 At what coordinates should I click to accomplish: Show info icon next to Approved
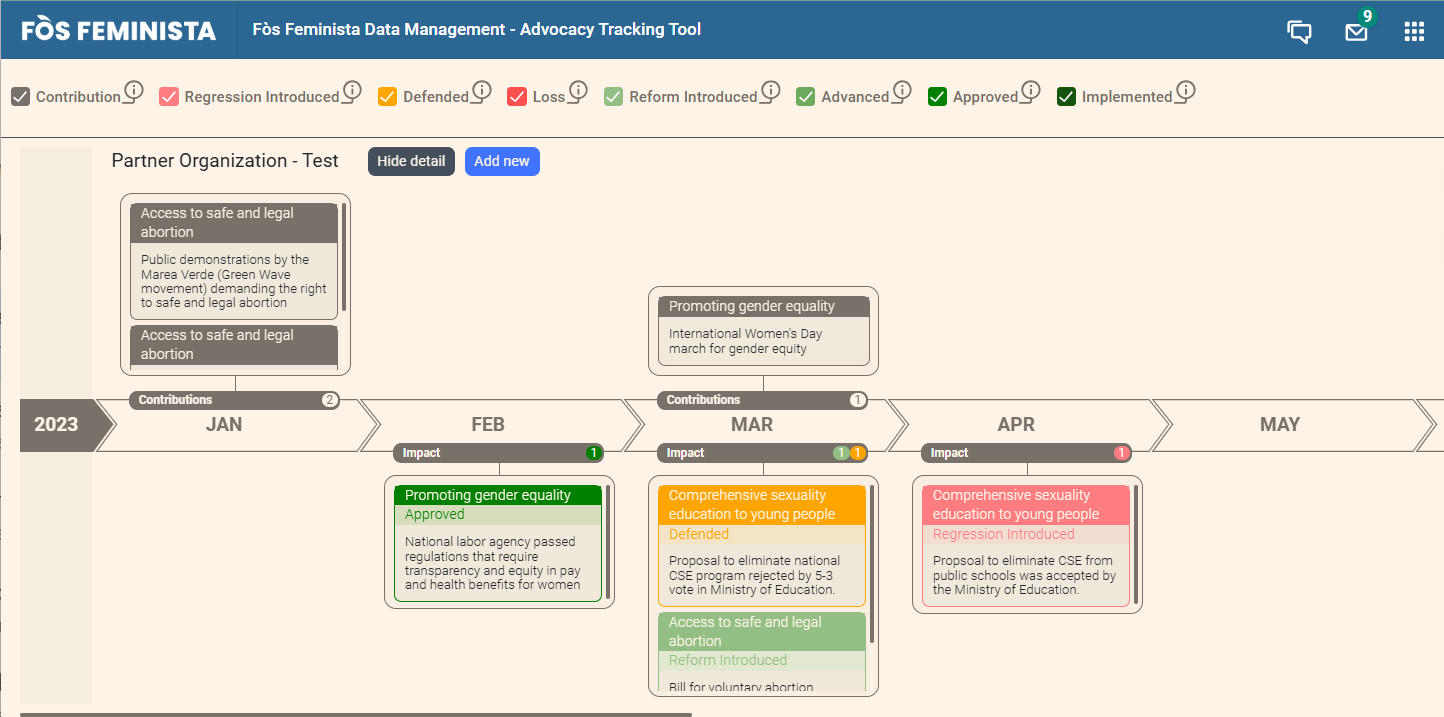point(1030,92)
